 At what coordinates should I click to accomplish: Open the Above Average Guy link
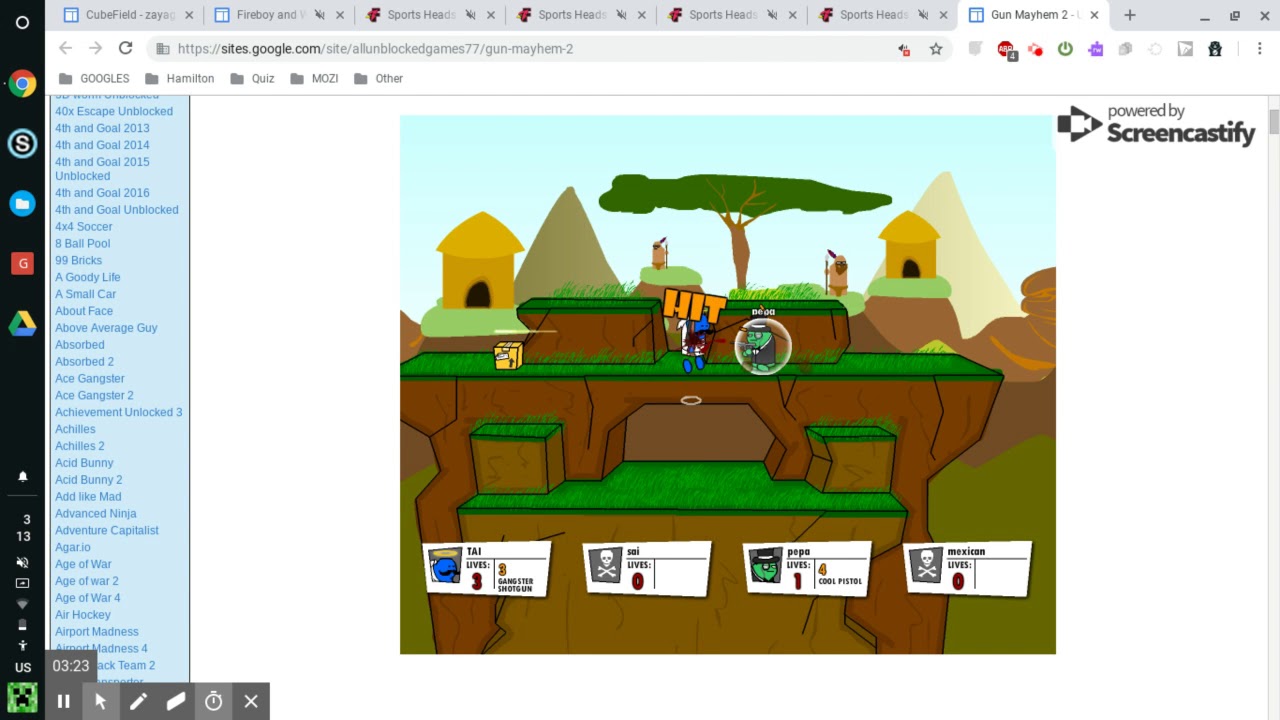coord(106,328)
